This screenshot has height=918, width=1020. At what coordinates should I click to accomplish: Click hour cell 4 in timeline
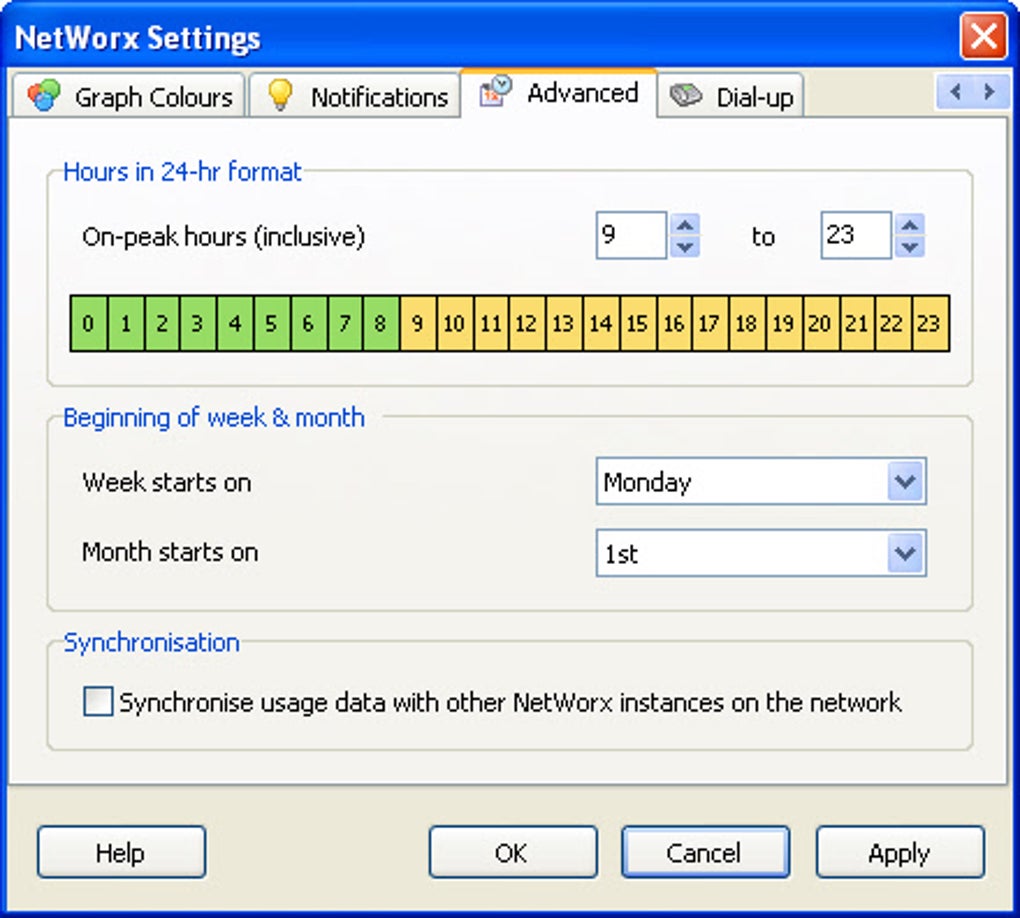235,323
